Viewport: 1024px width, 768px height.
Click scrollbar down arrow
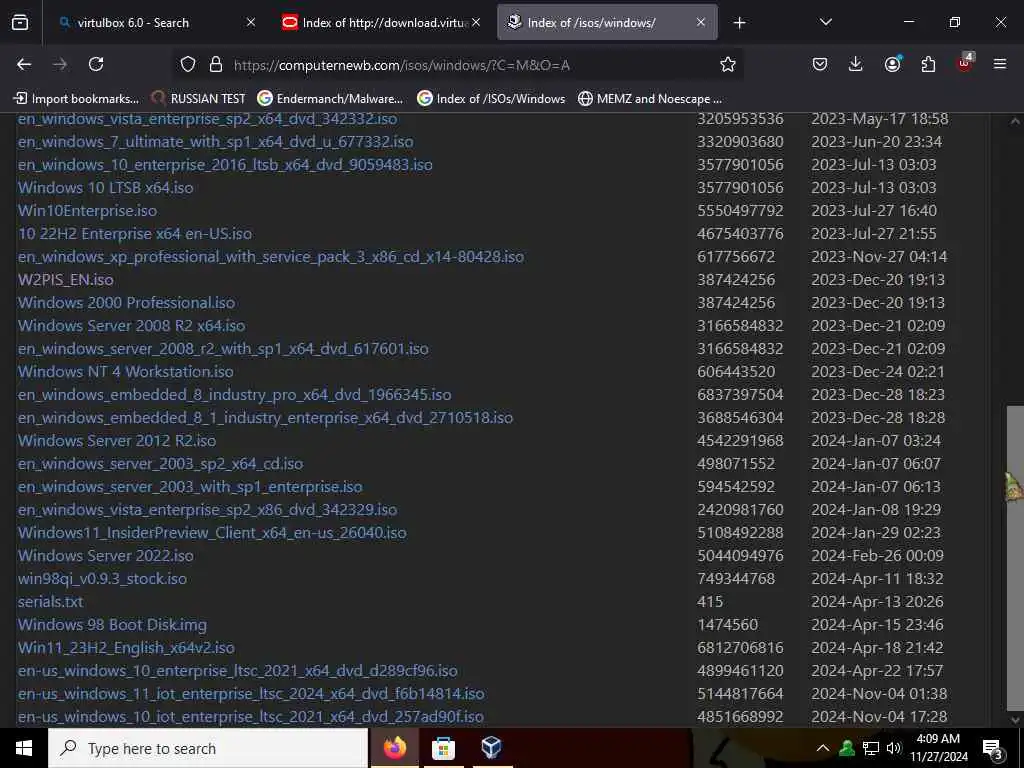pyautogui.click(x=1015, y=720)
